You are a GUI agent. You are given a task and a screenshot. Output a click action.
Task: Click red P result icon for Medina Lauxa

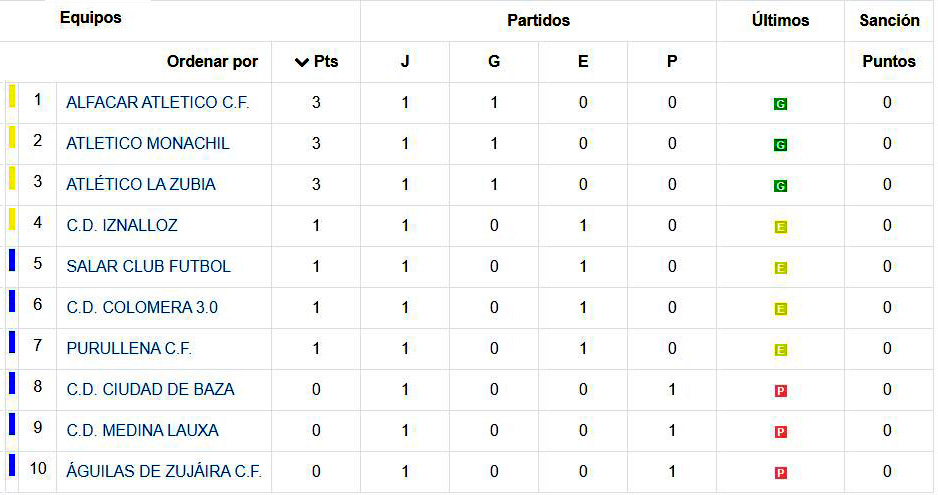tap(780, 432)
